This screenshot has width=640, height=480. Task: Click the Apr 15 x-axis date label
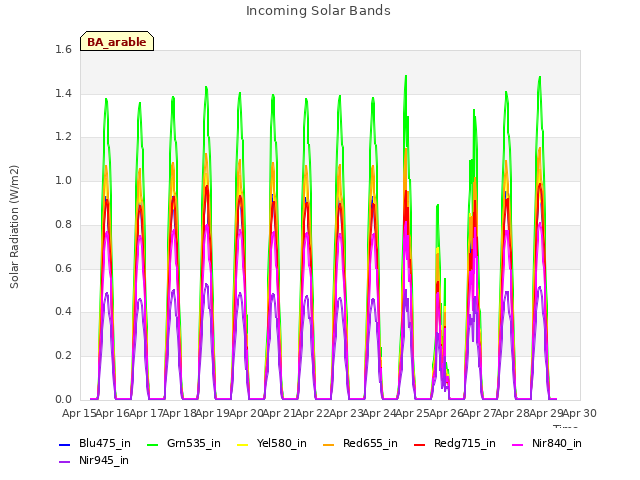[79, 413]
